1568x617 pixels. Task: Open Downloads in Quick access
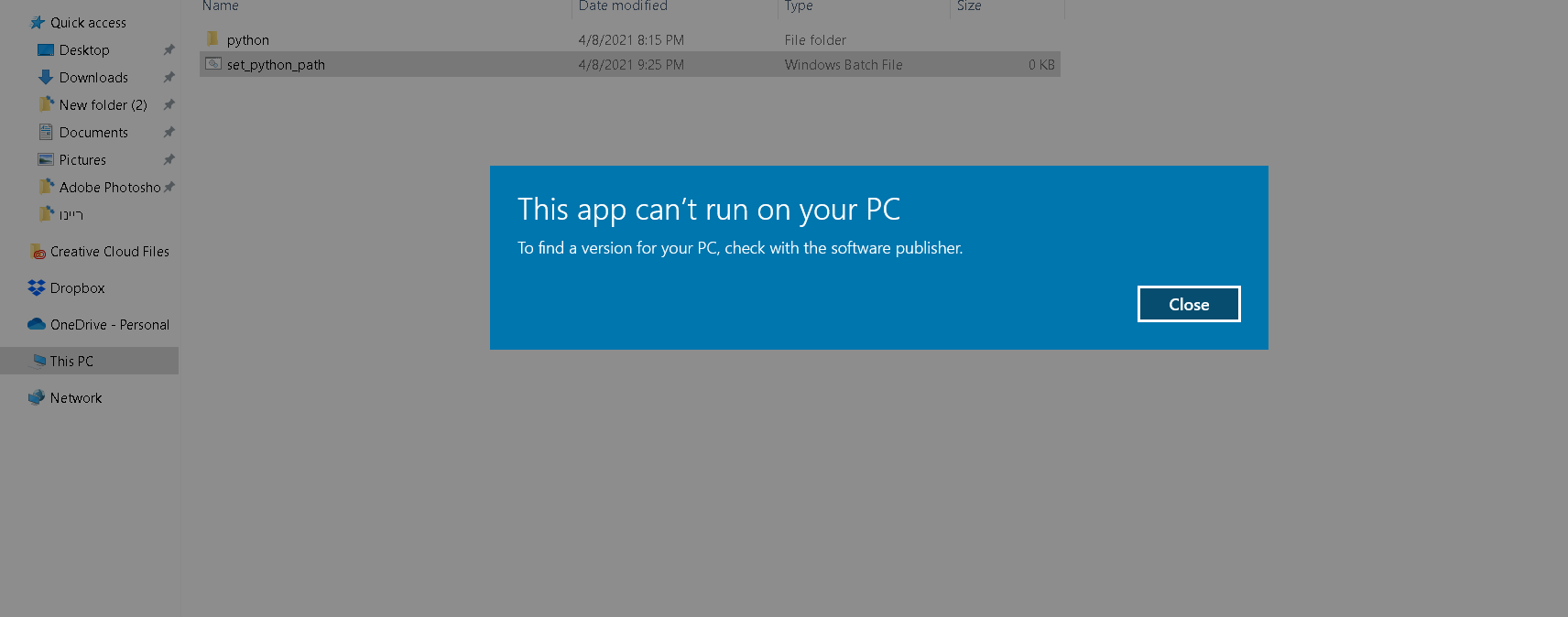click(93, 78)
